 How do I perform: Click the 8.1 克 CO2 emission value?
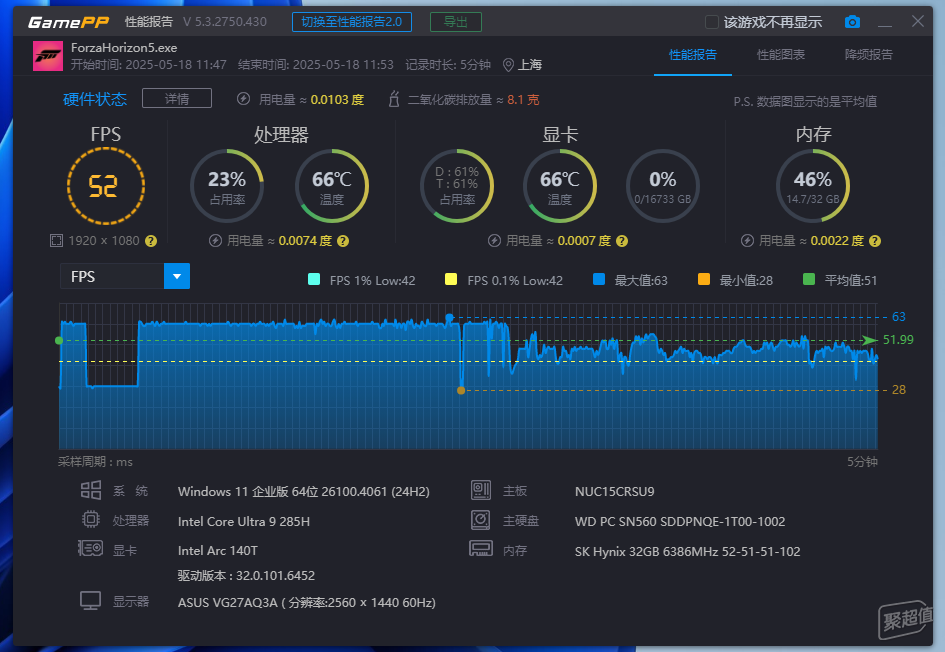[523, 99]
